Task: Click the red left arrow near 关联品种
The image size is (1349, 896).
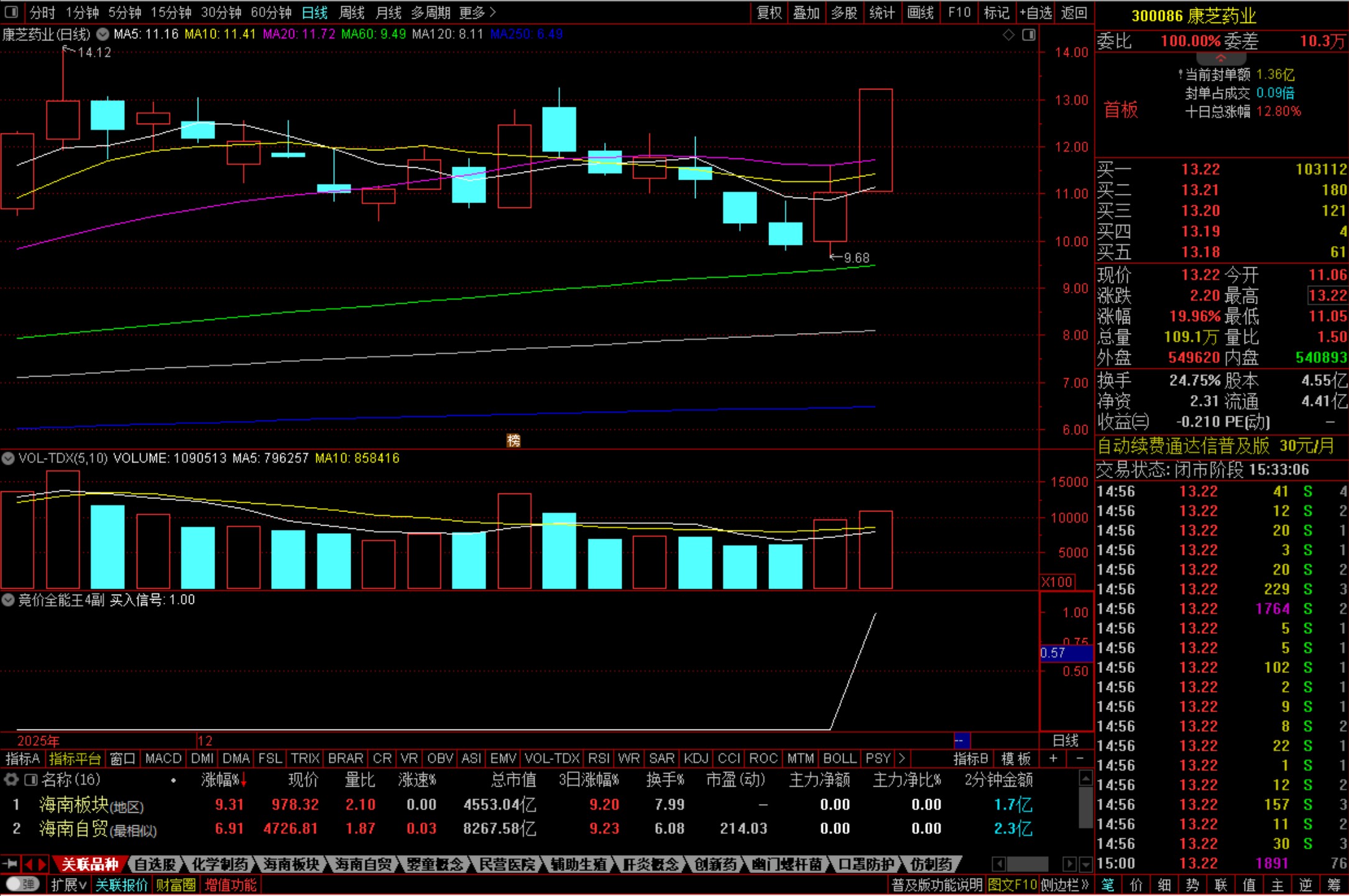Action: click(29, 864)
